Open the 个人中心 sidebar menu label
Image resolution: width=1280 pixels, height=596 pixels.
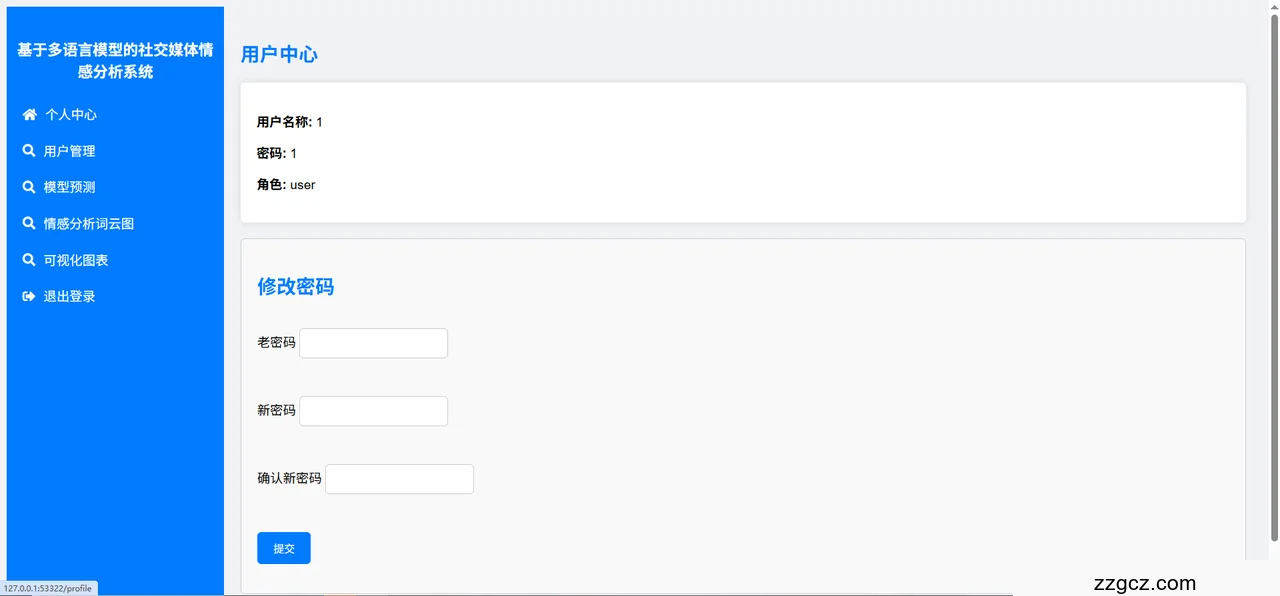71,115
